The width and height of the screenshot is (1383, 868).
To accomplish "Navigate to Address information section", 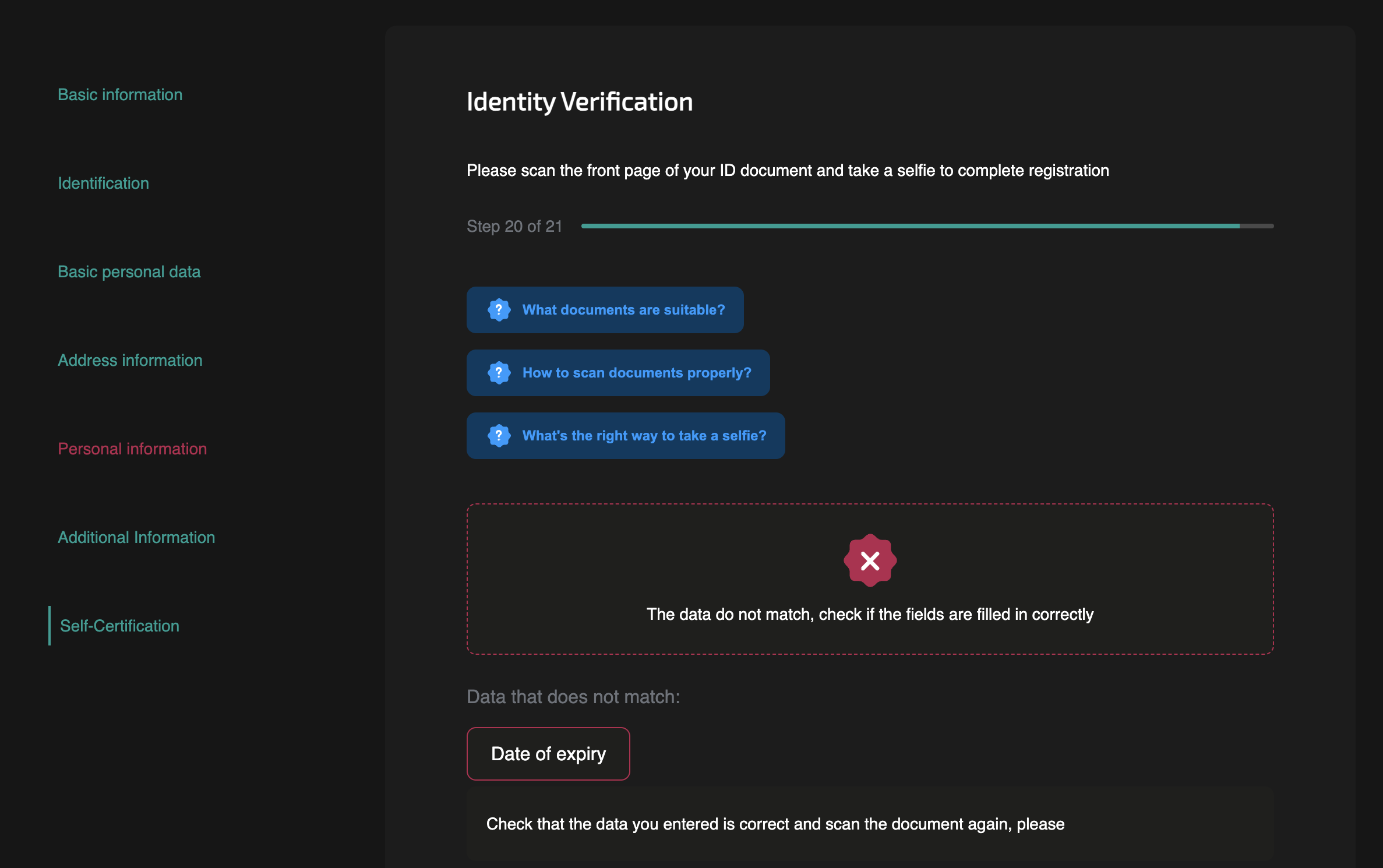I will tap(131, 360).
